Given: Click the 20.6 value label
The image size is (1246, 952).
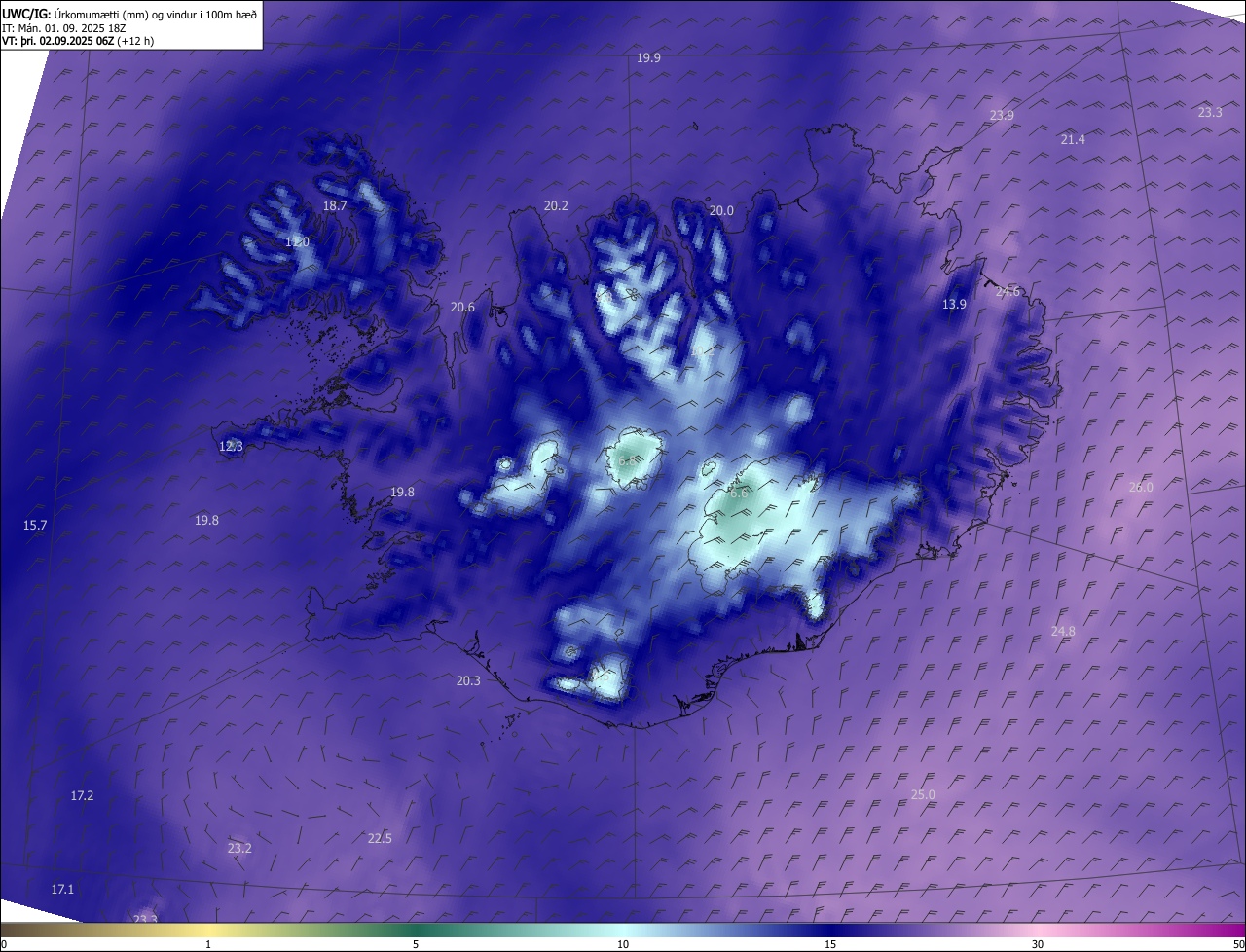Looking at the screenshot, I should coord(462,308).
